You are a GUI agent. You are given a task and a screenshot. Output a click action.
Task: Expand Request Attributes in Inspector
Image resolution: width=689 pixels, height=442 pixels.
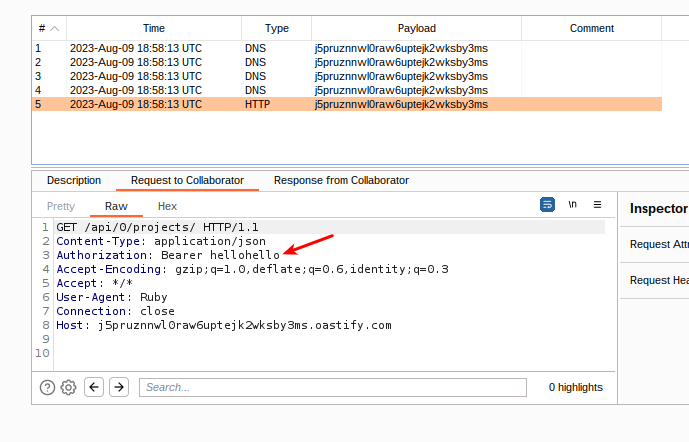tap(658, 244)
